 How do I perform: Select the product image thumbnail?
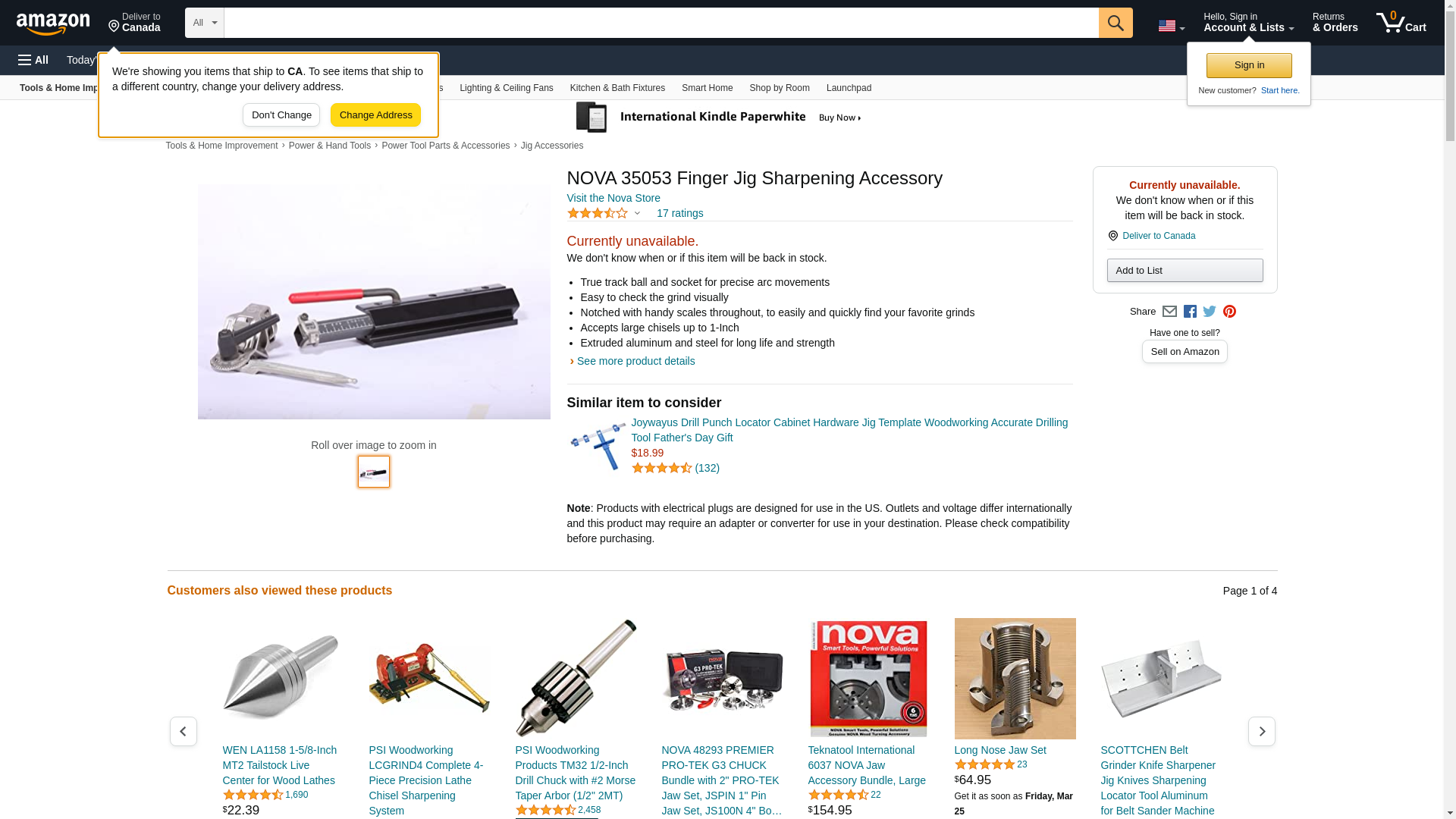[374, 472]
